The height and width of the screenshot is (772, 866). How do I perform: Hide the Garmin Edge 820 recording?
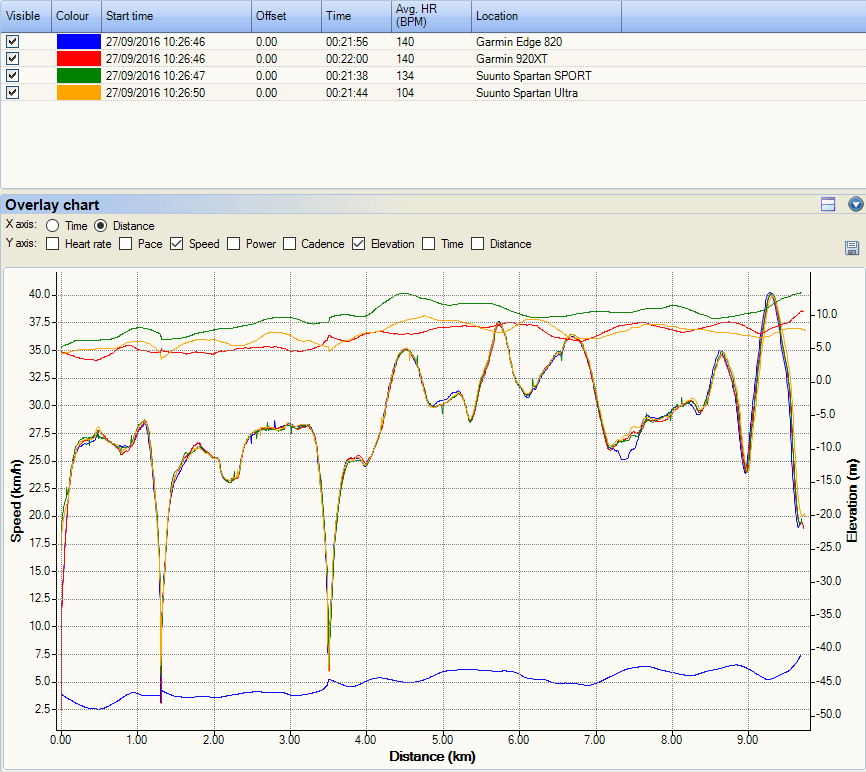pos(13,41)
